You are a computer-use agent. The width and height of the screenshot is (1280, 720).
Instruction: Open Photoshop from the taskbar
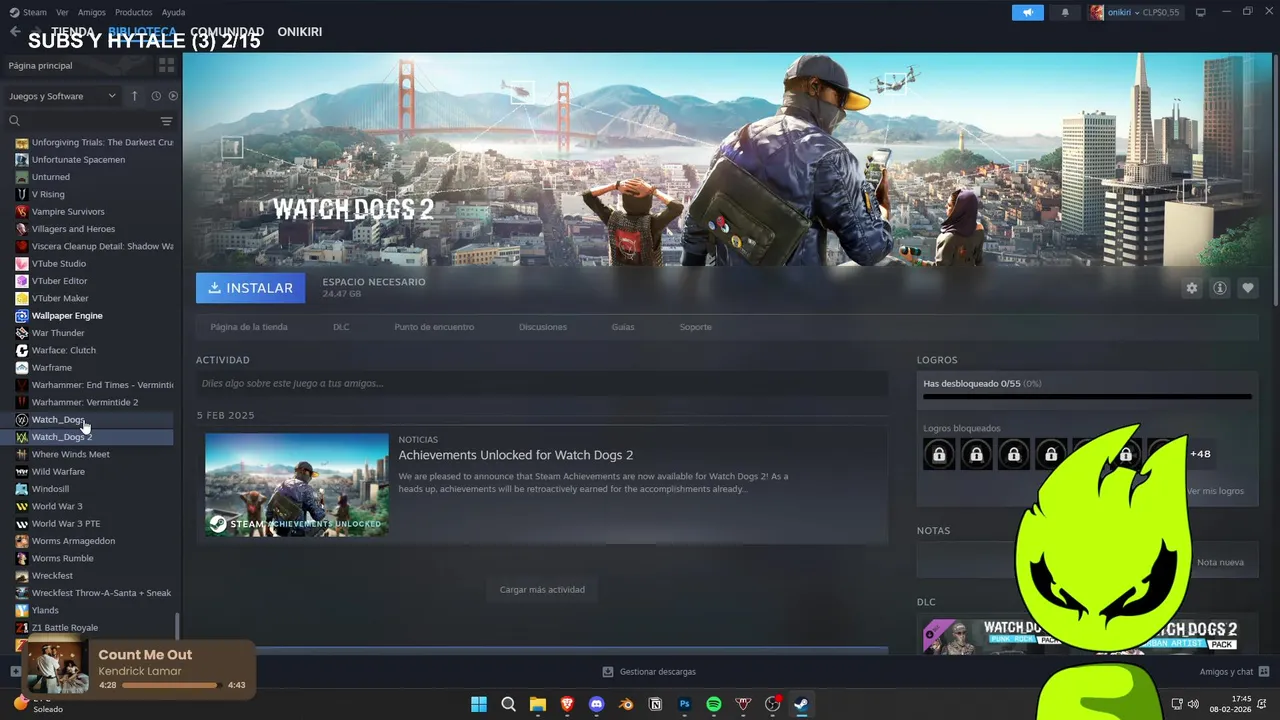point(685,704)
